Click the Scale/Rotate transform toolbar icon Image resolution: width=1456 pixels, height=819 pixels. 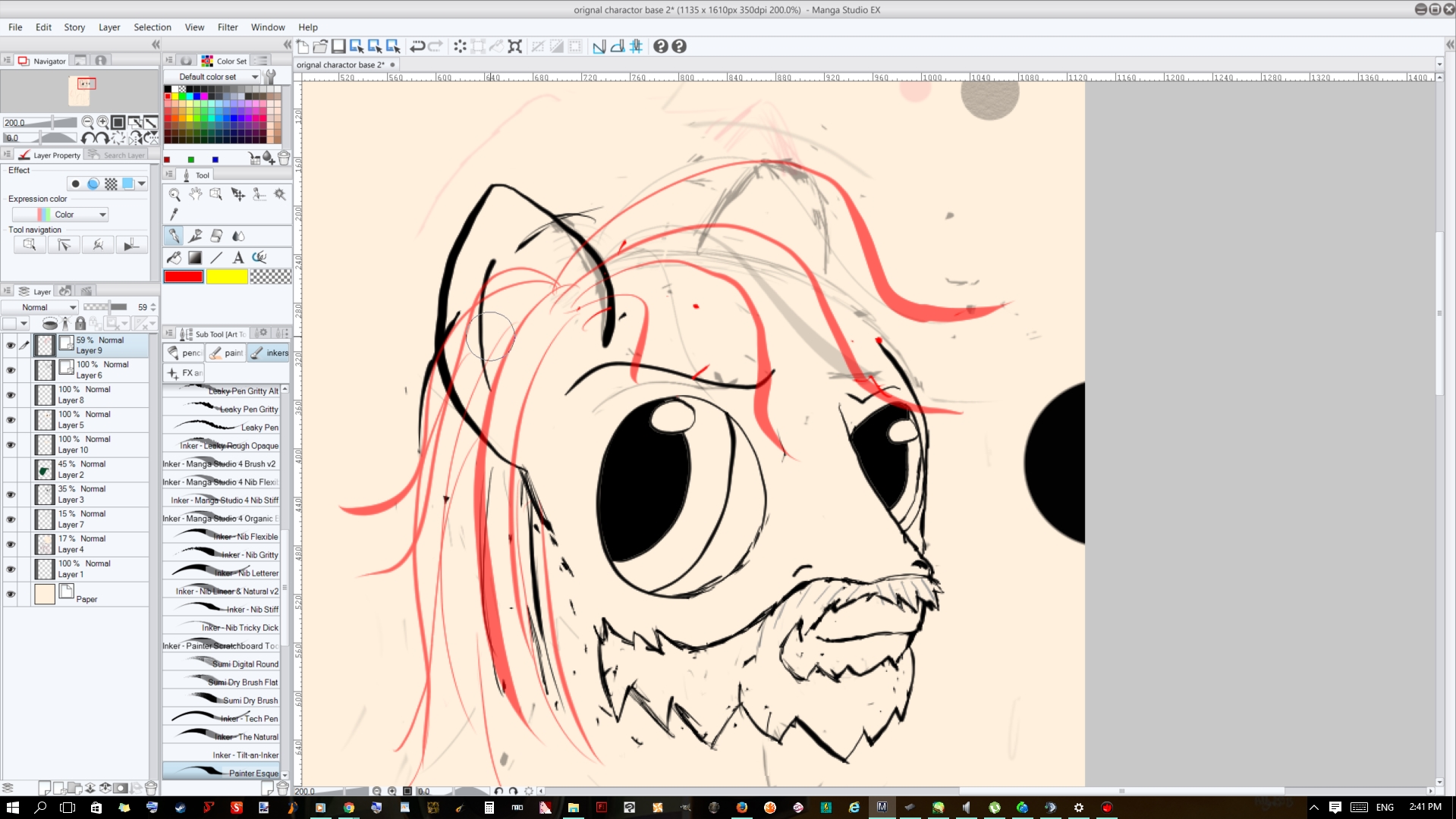515,46
